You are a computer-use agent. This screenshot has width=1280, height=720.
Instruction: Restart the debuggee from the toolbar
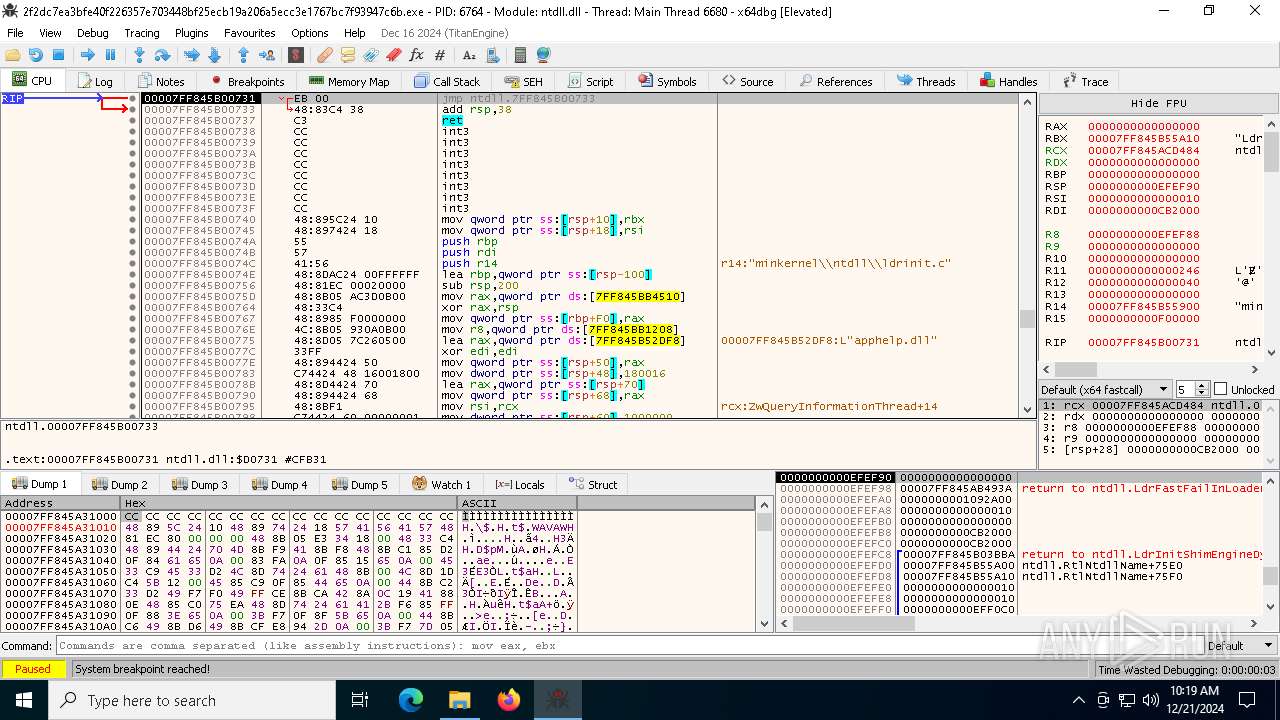[36, 55]
